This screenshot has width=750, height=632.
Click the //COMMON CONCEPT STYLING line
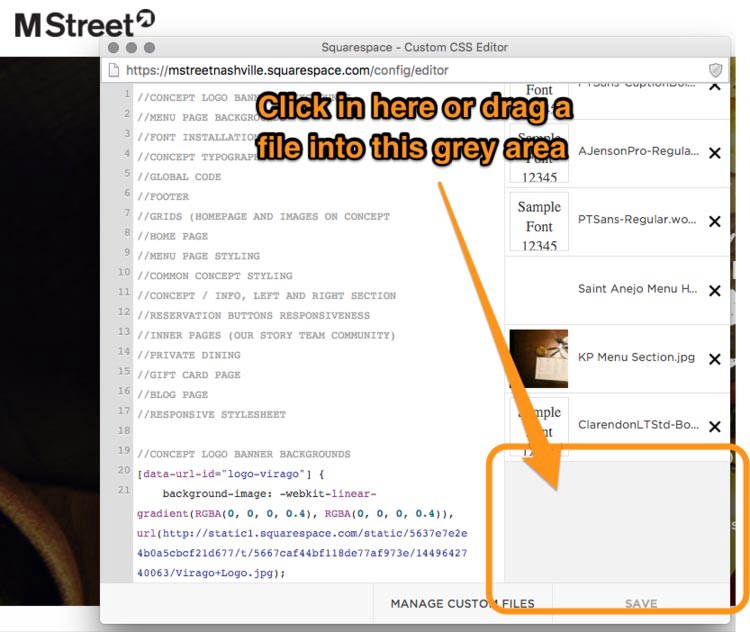(x=214, y=276)
